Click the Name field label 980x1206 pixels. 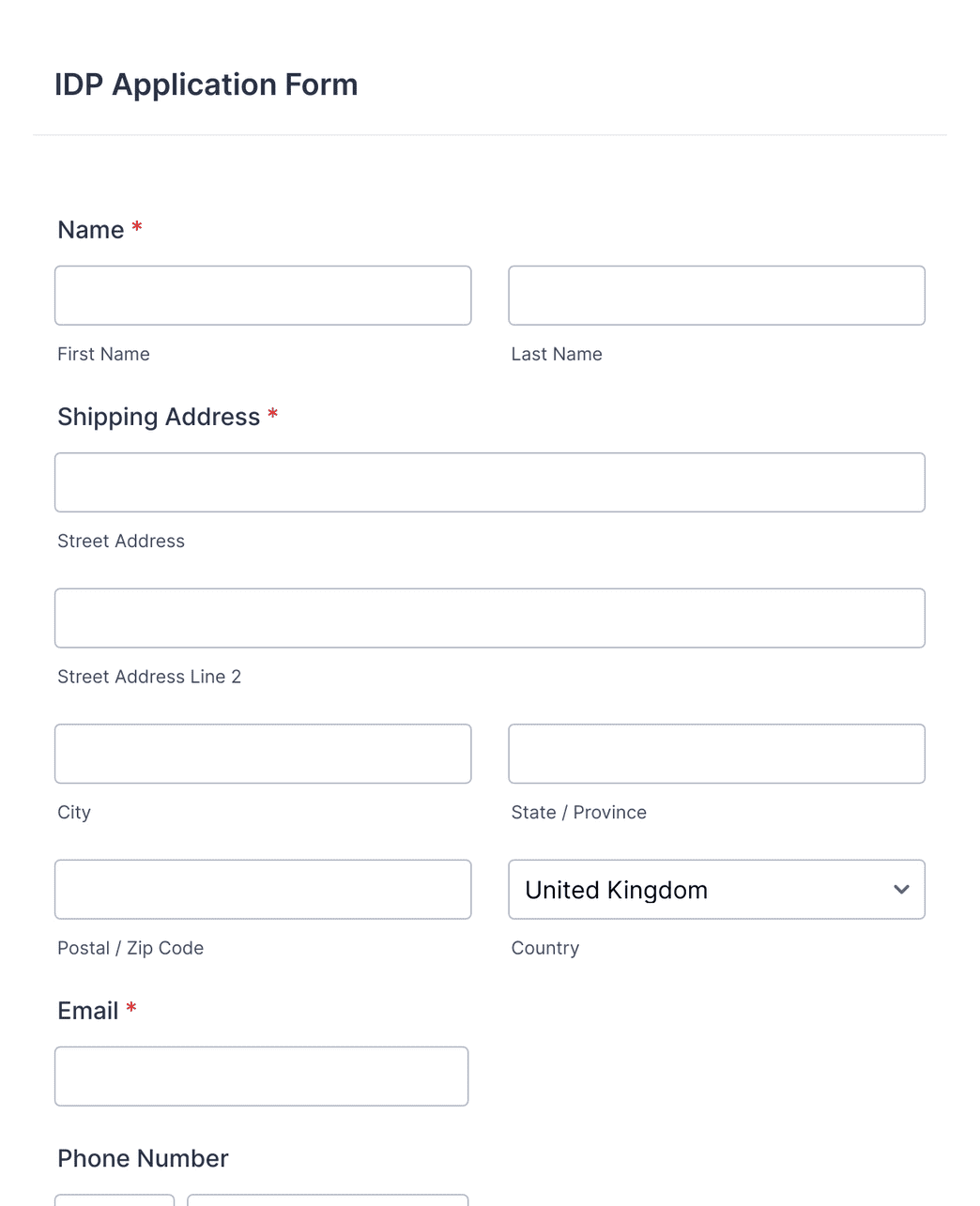[x=90, y=229]
